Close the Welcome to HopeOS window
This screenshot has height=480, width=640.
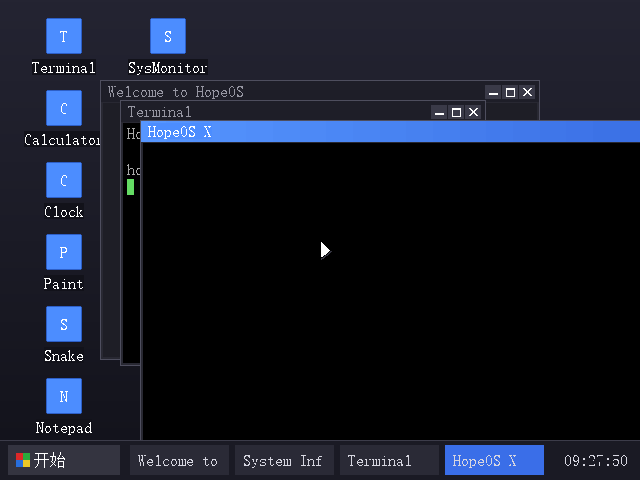point(527,92)
